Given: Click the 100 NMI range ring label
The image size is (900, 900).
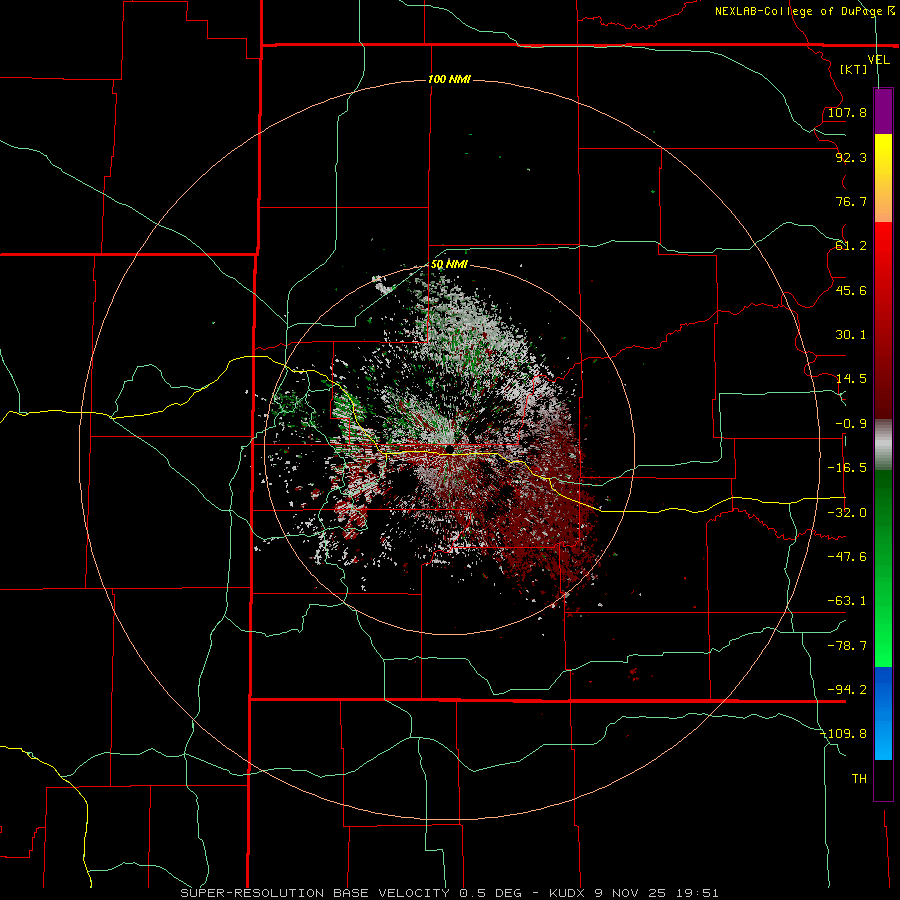Looking at the screenshot, I should (449, 79).
